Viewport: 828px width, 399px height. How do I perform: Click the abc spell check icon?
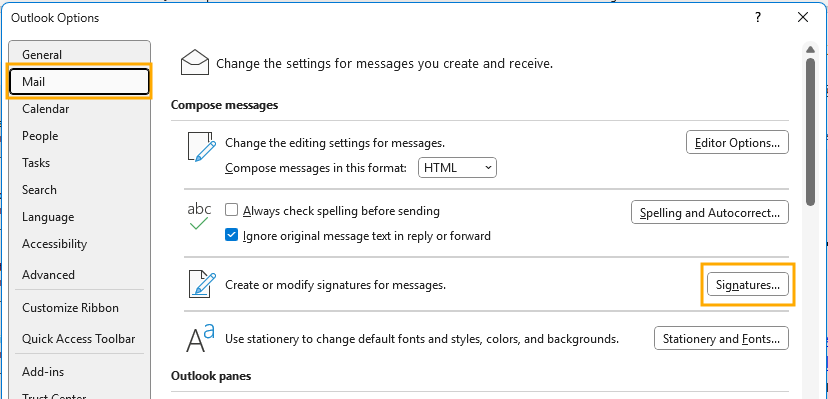[x=199, y=216]
